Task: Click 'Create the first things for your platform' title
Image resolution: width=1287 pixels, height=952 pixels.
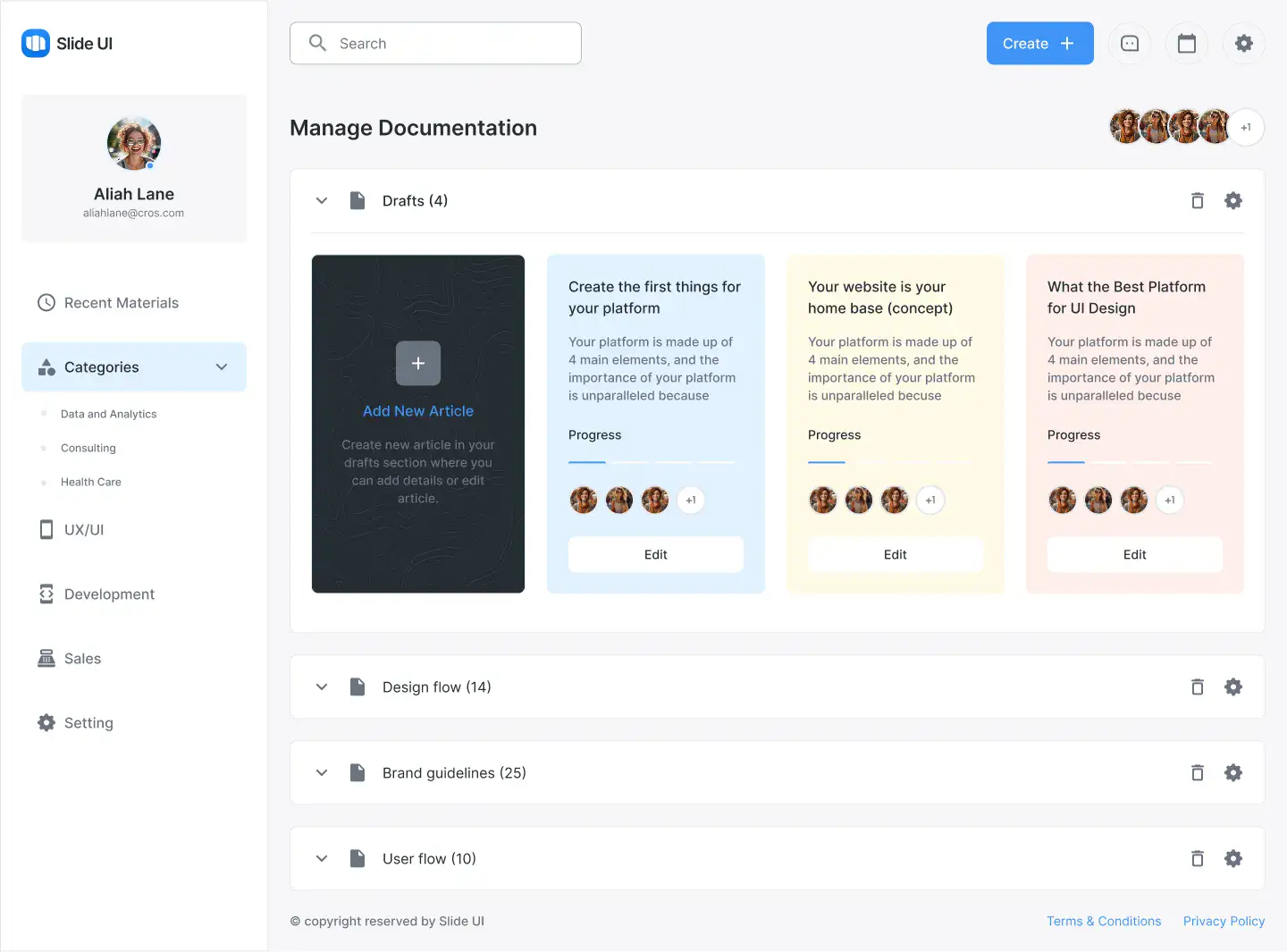Action: pyautogui.click(x=654, y=297)
